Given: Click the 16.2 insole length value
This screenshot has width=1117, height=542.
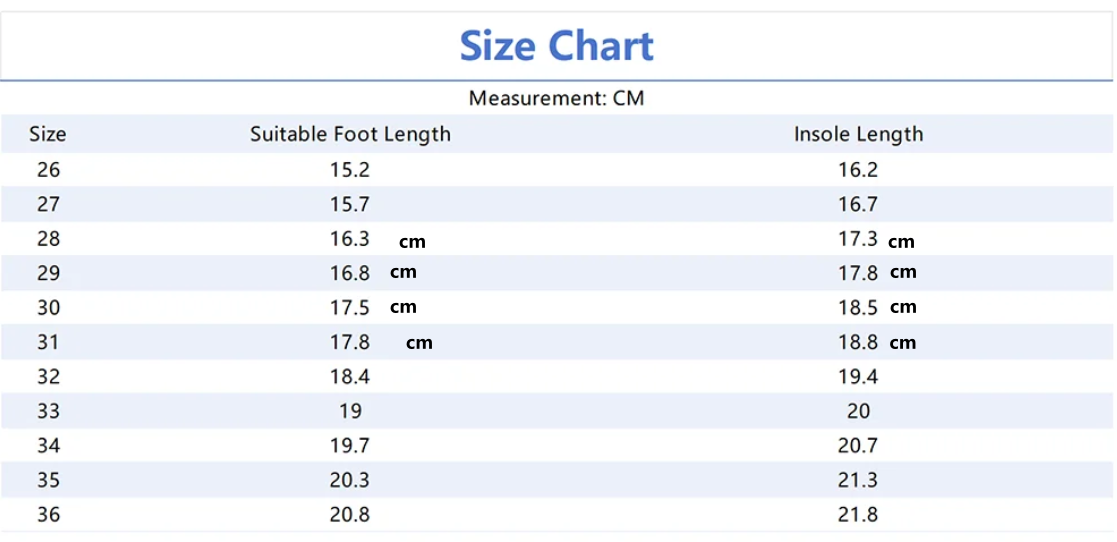Looking at the screenshot, I should pos(858,170).
